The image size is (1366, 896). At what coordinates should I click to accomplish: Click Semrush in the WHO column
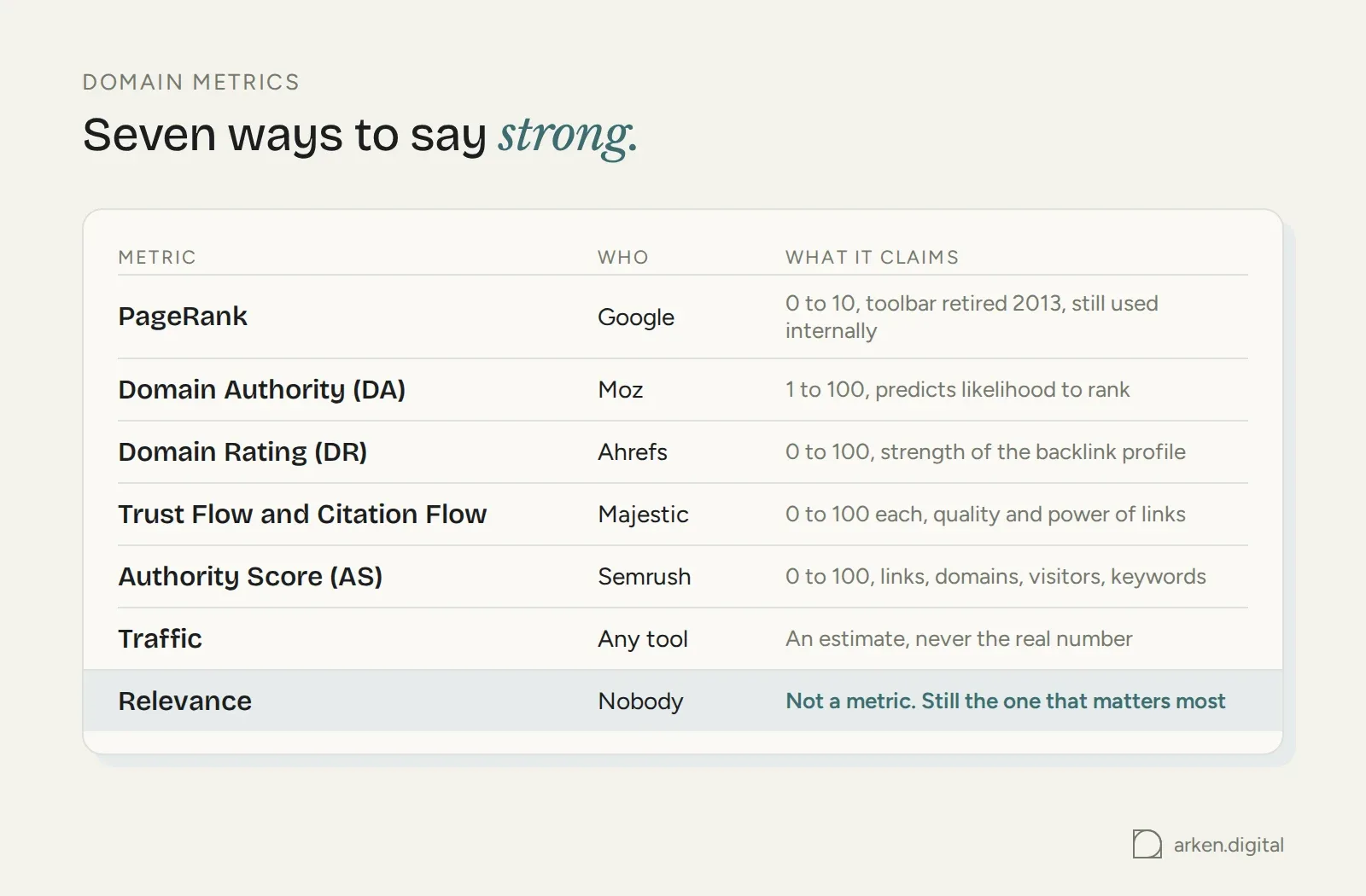point(645,577)
